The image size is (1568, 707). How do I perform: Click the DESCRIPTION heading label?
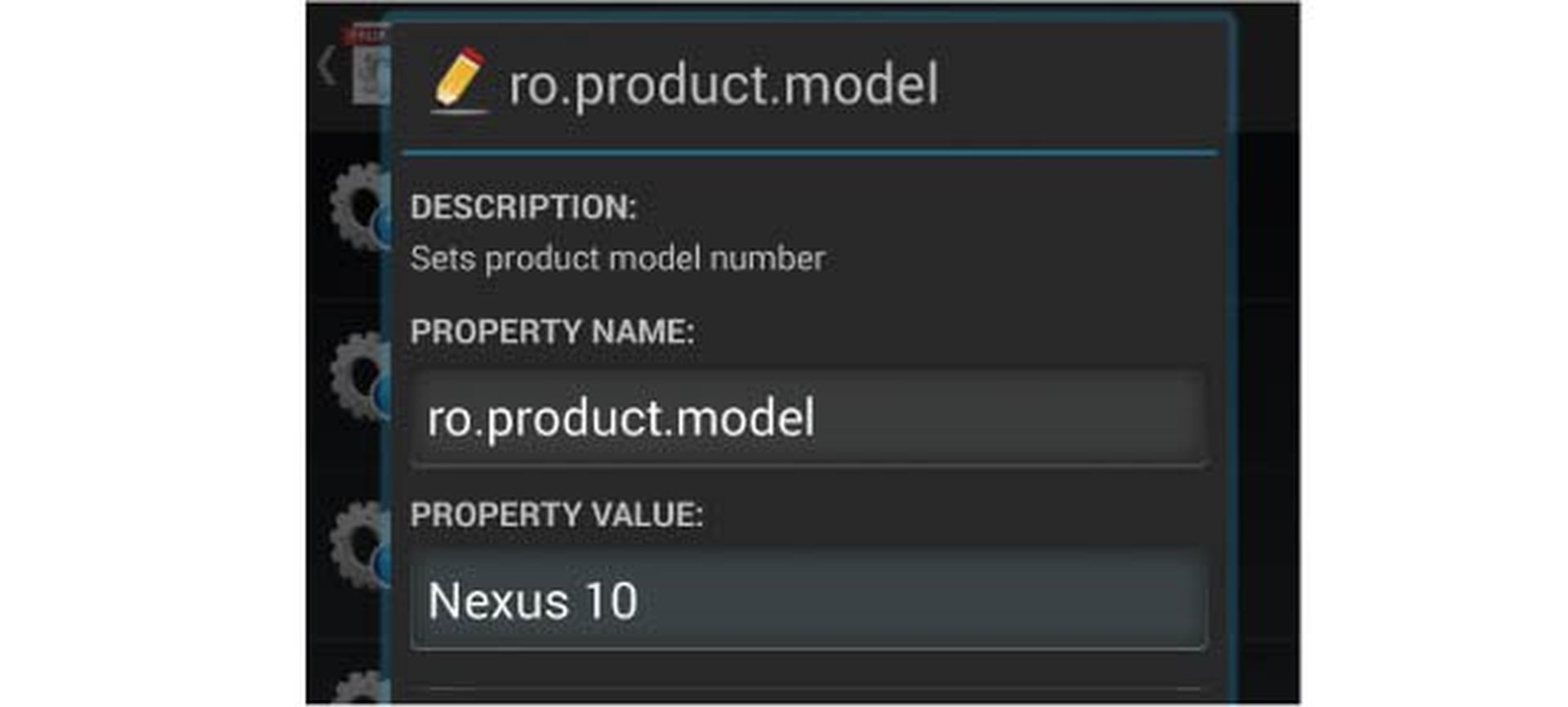(x=523, y=207)
